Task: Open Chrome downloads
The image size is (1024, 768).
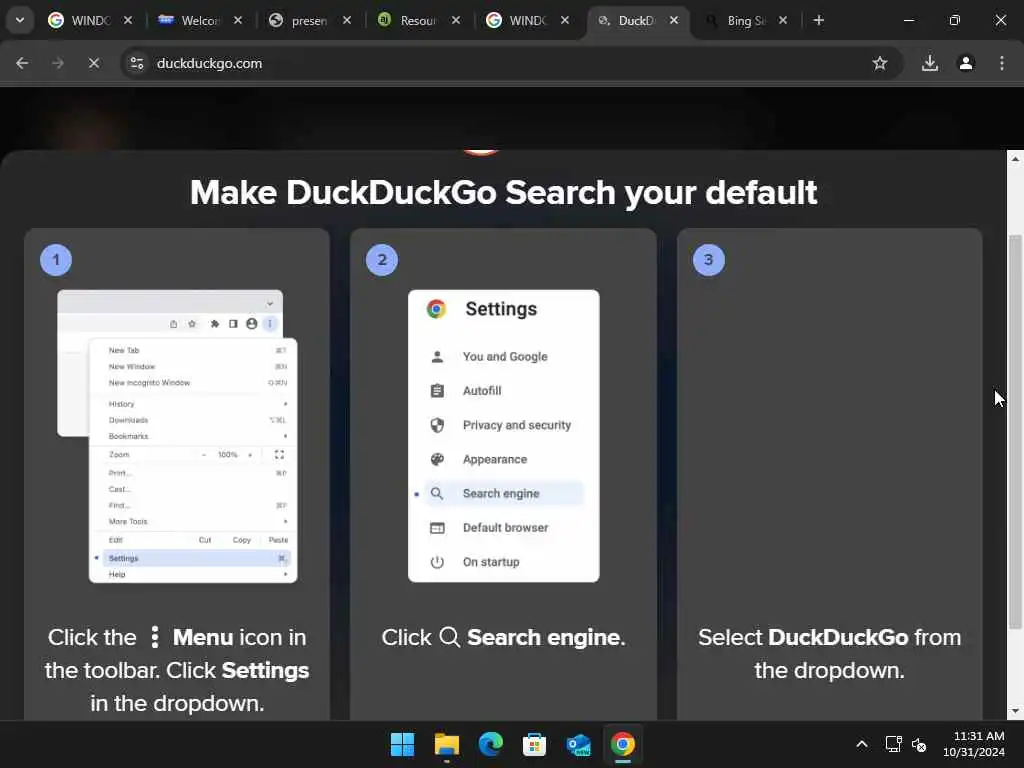Action: [x=930, y=63]
